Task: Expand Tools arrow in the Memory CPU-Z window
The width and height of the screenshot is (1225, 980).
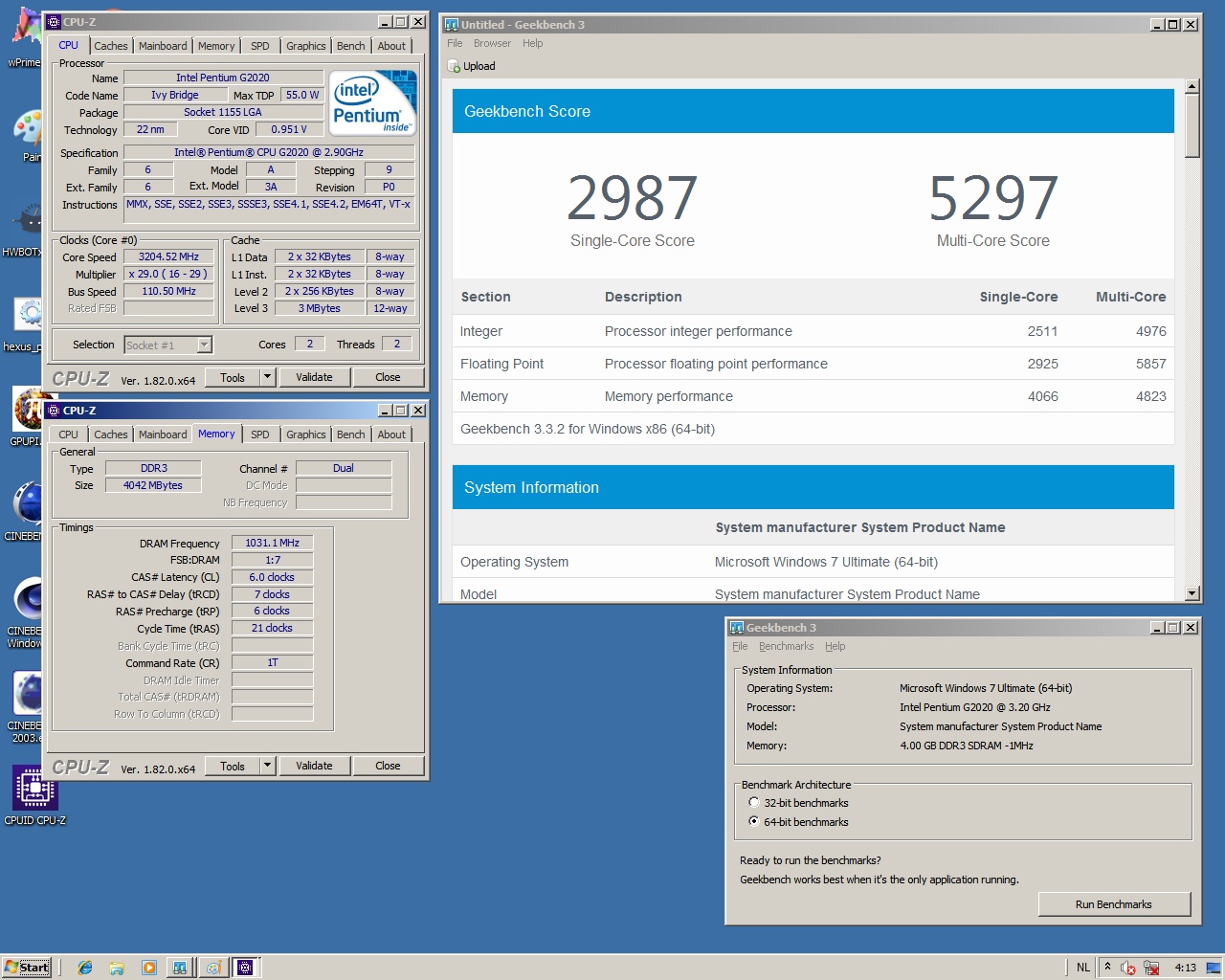Action: (x=268, y=766)
